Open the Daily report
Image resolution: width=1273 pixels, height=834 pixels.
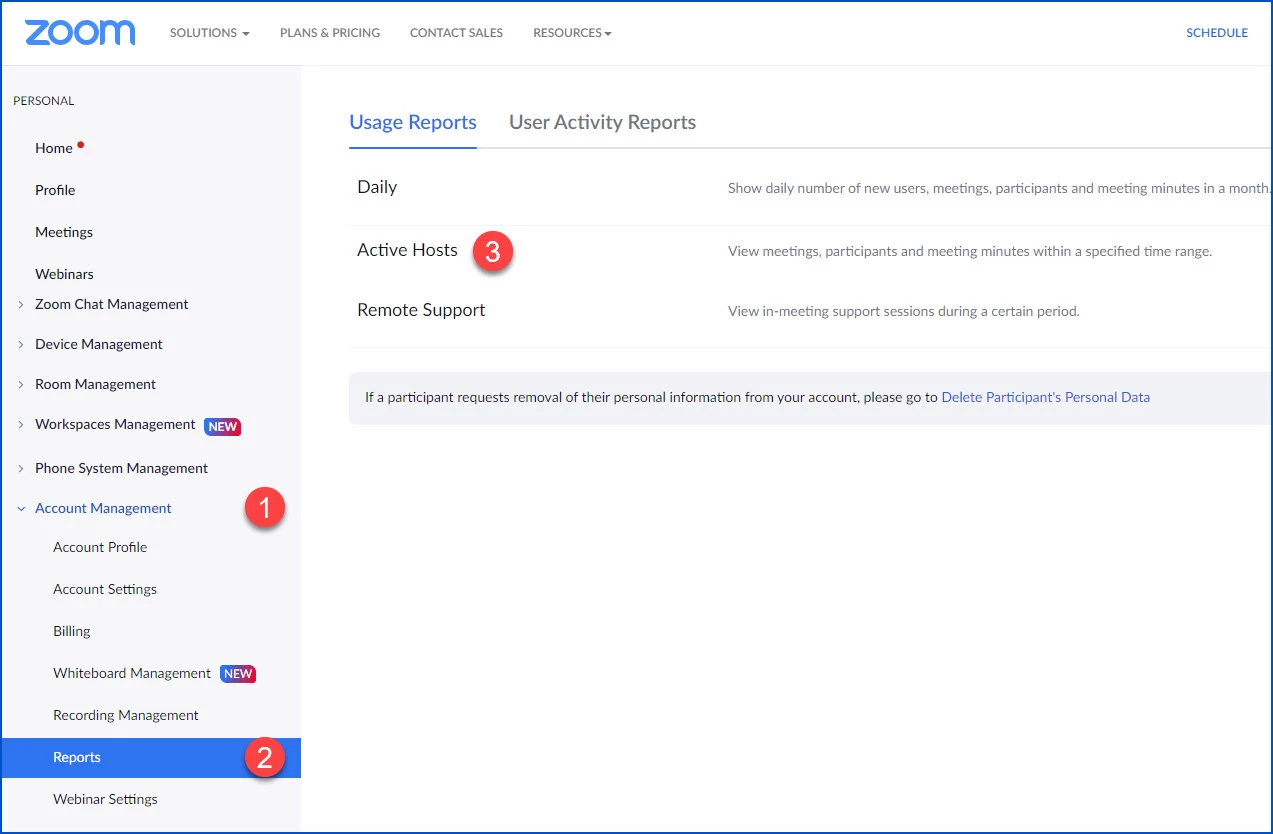click(377, 187)
